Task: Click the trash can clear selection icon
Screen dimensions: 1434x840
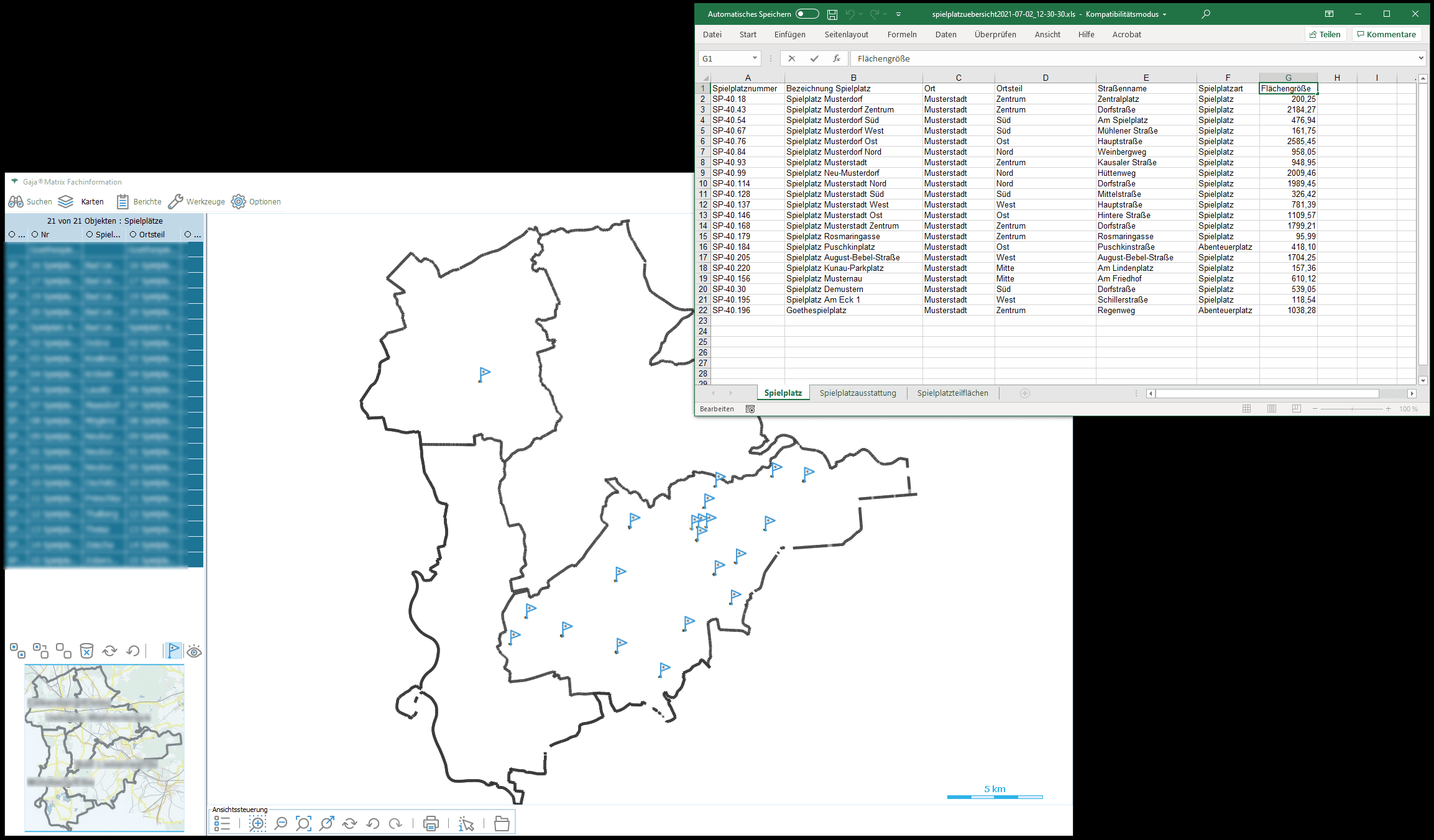Action: (86, 651)
